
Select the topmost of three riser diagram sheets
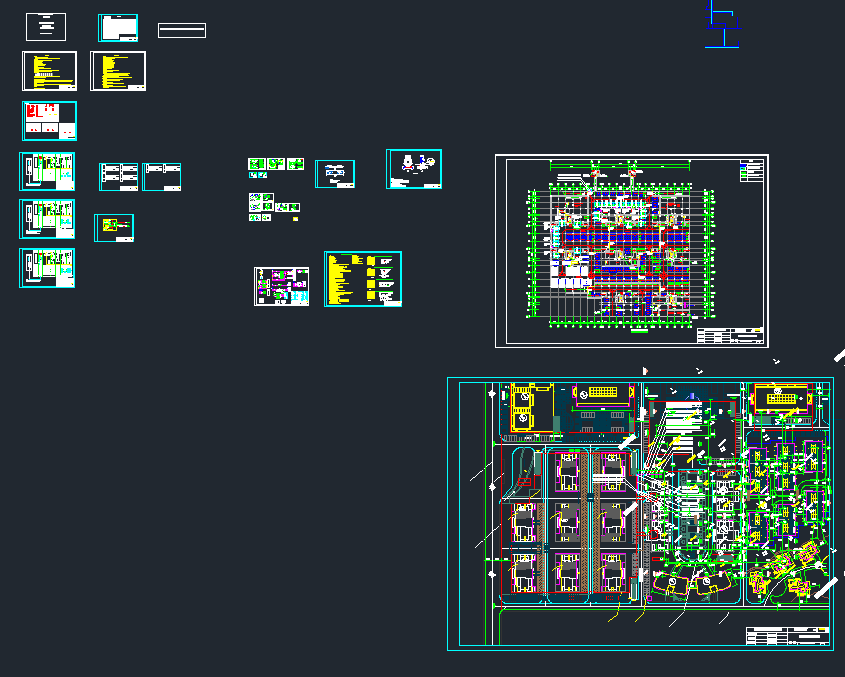point(48,171)
